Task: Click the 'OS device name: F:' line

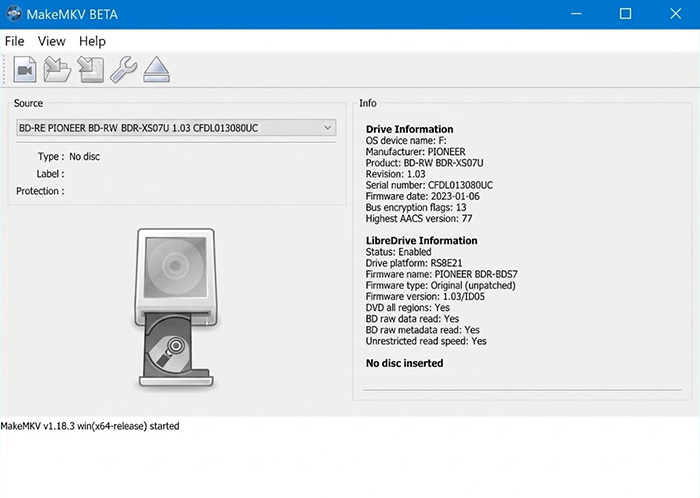Action: (x=405, y=140)
